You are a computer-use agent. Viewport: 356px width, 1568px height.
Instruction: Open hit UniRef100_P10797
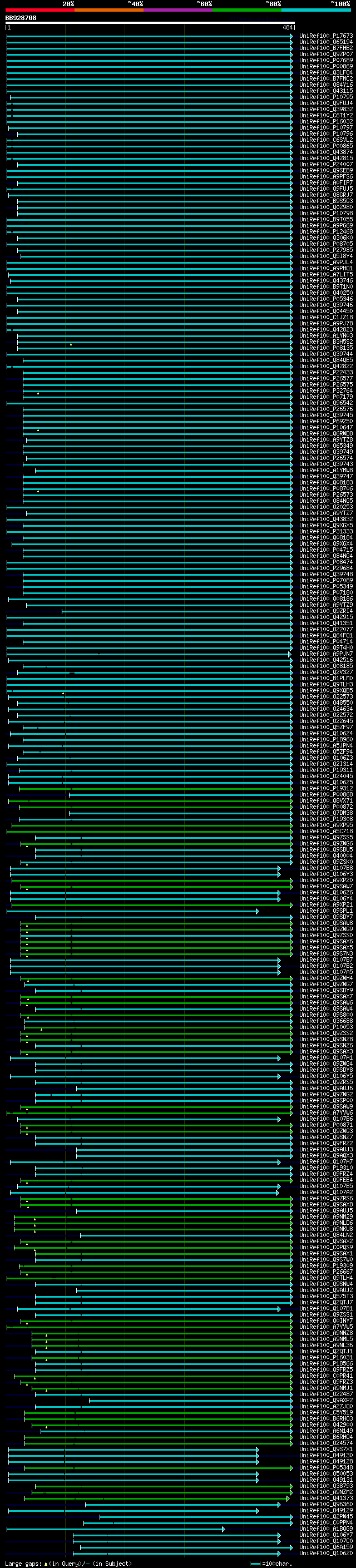(x=326, y=128)
